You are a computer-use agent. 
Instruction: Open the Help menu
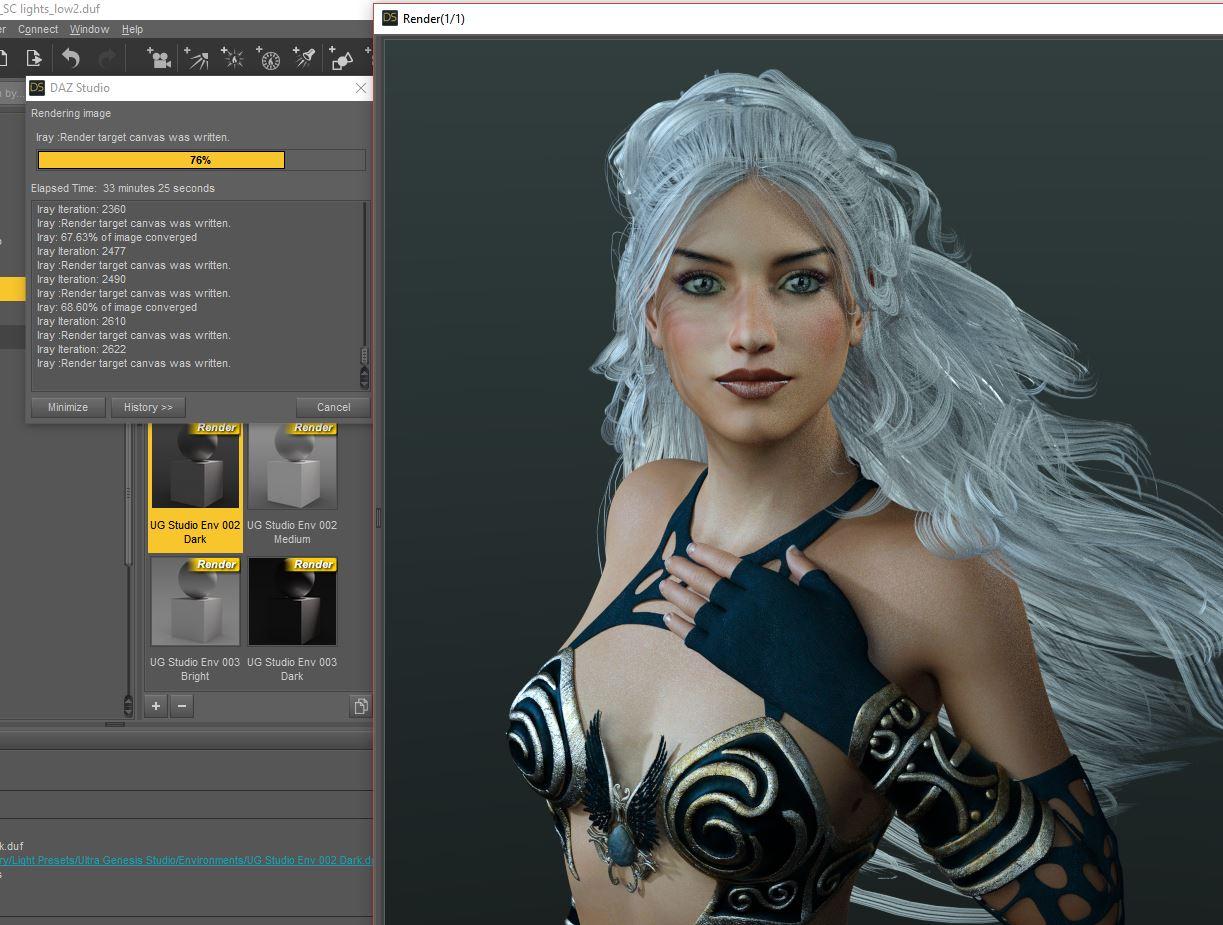click(132, 29)
